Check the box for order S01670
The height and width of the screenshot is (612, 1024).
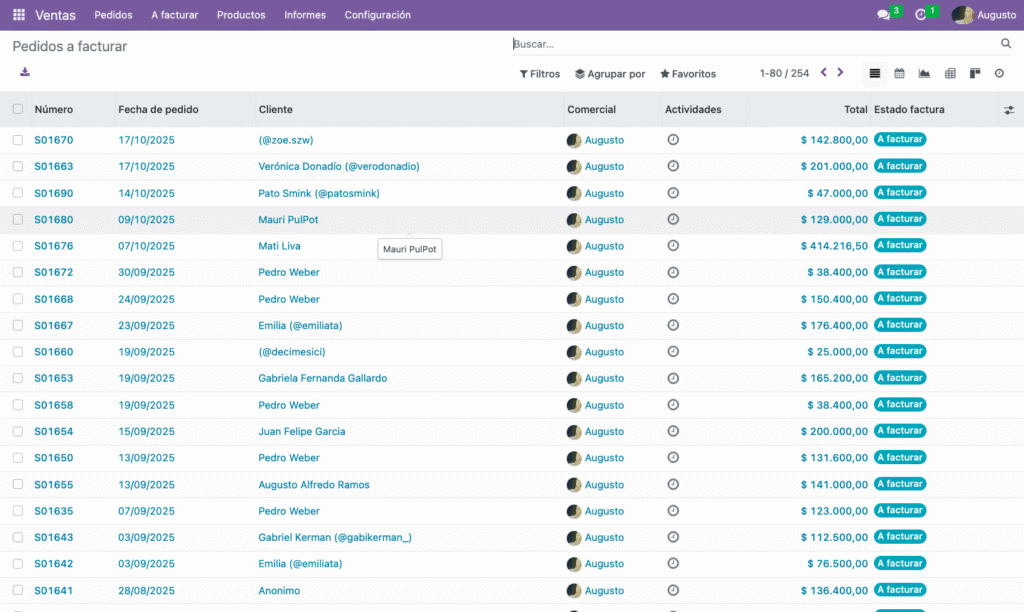pos(18,140)
